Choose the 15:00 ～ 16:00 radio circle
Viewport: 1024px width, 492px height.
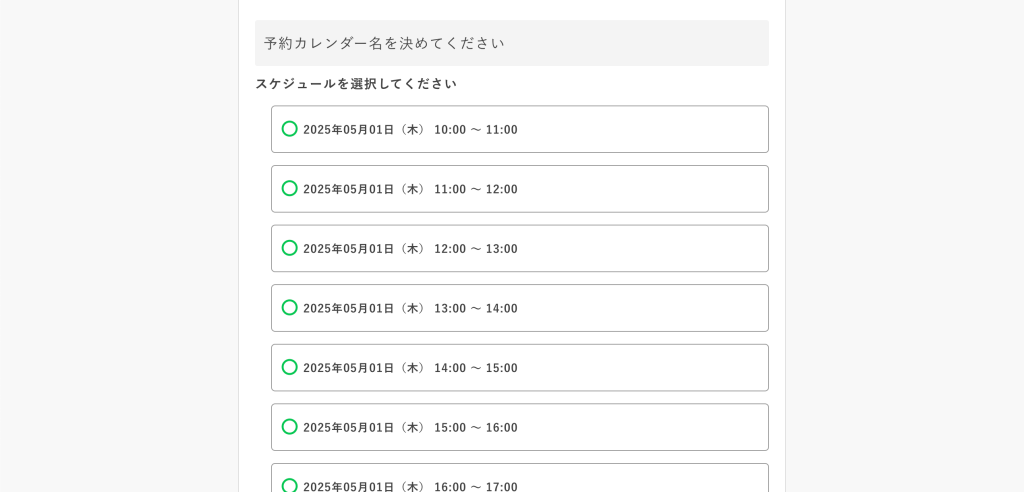(x=290, y=427)
